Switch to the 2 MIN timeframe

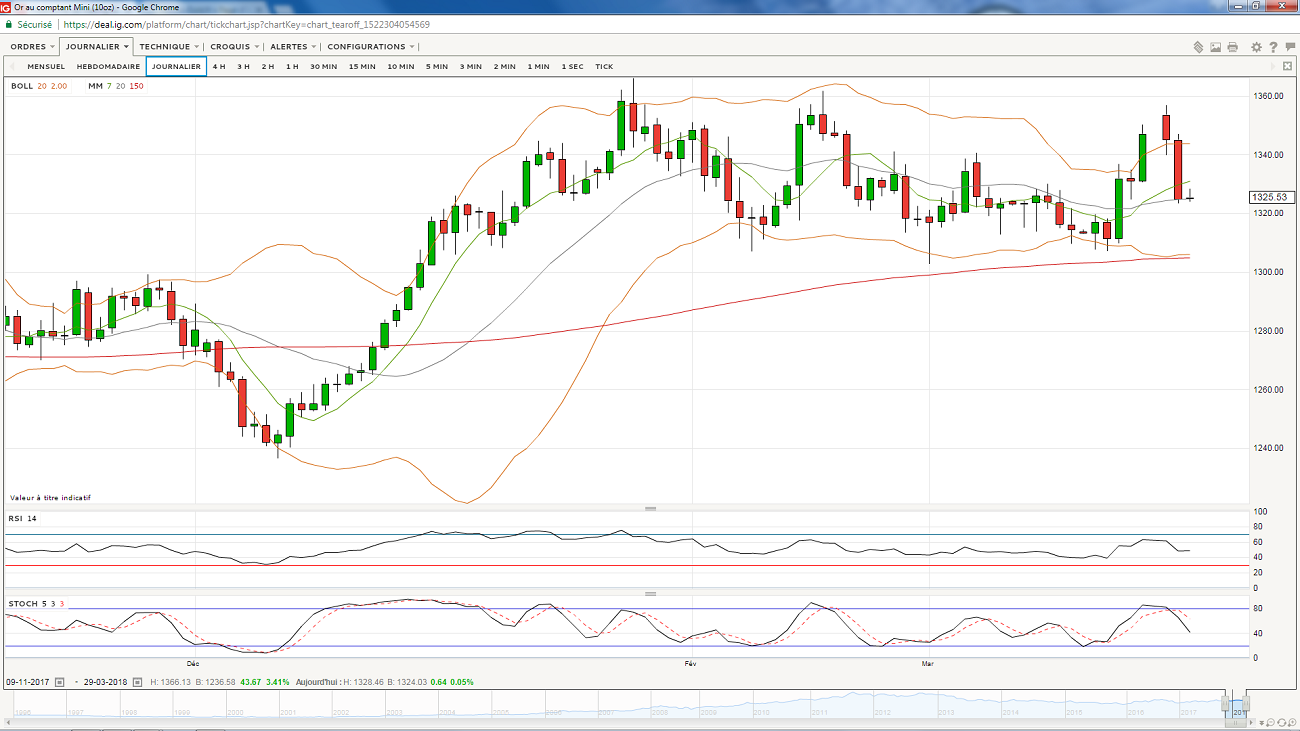(504, 67)
